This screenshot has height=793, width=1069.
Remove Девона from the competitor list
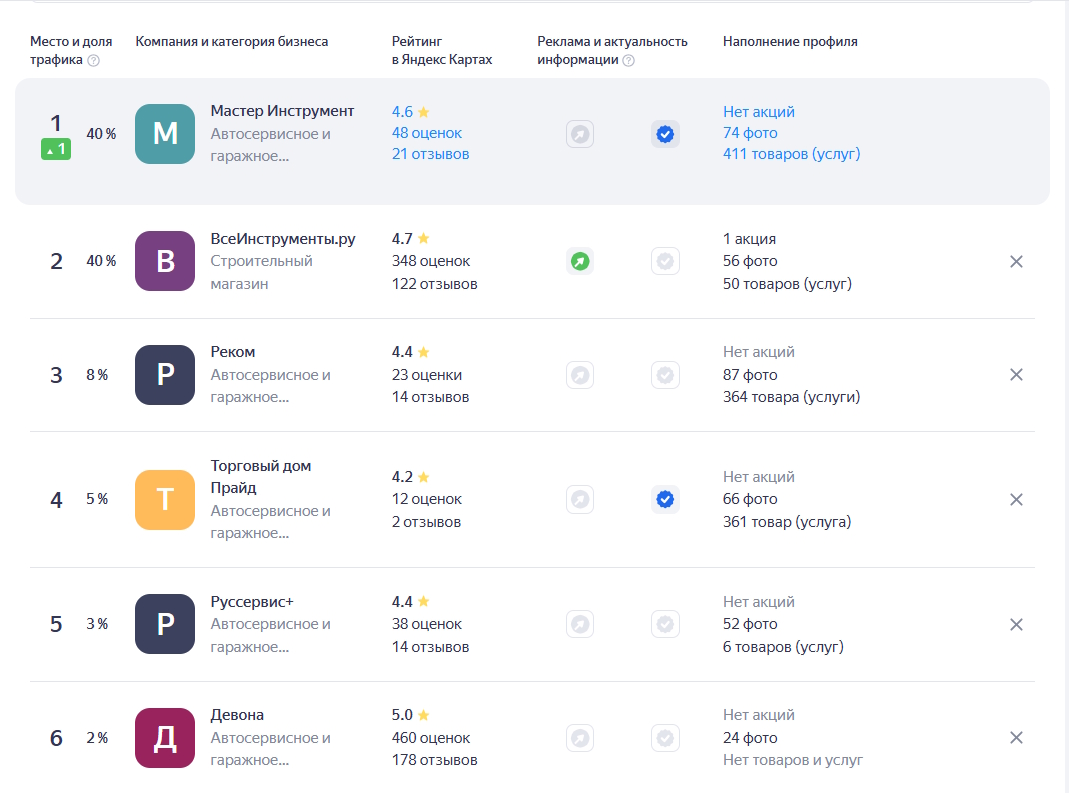1016,738
